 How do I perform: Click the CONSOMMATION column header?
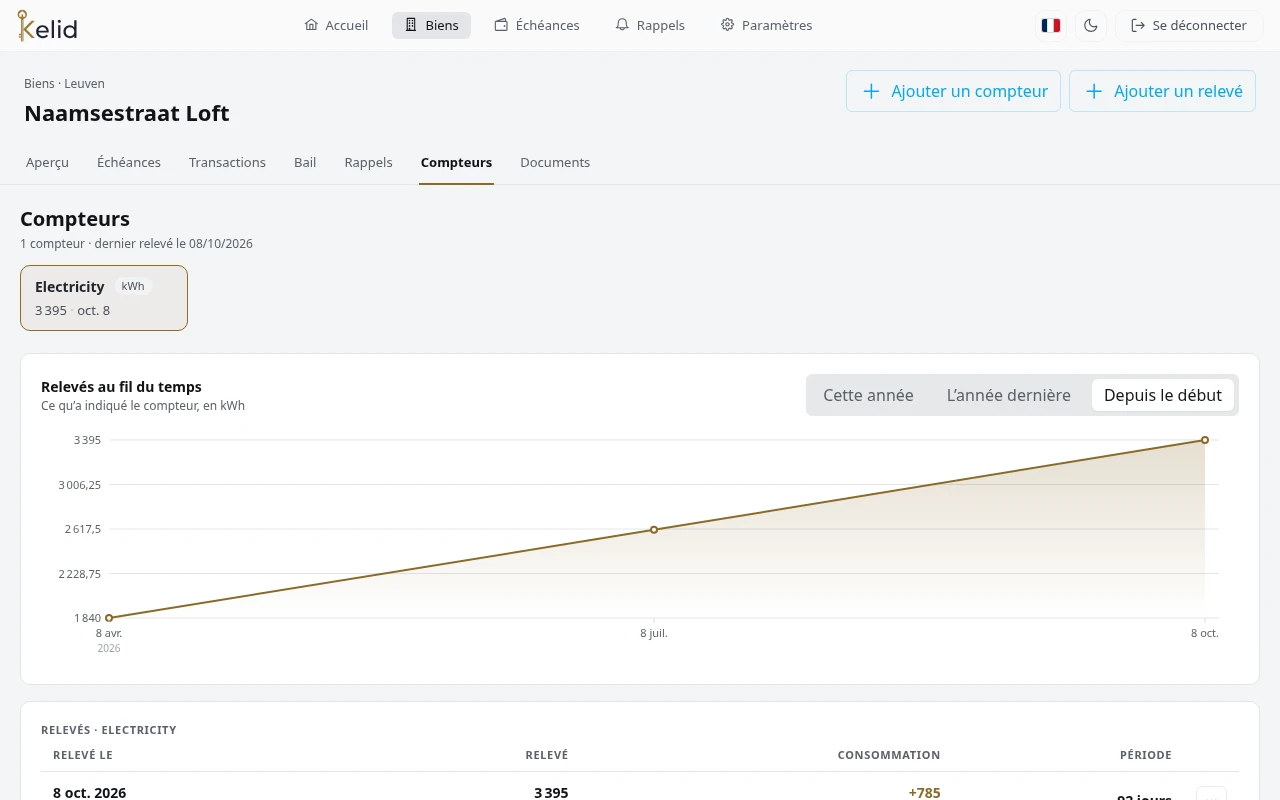889,755
